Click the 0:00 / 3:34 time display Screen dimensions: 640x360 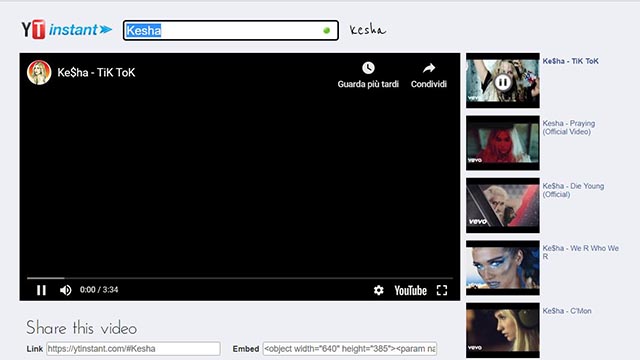click(x=99, y=290)
